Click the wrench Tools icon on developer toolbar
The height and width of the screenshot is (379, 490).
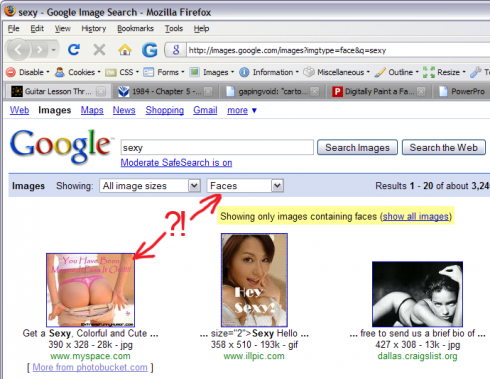(x=476, y=72)
